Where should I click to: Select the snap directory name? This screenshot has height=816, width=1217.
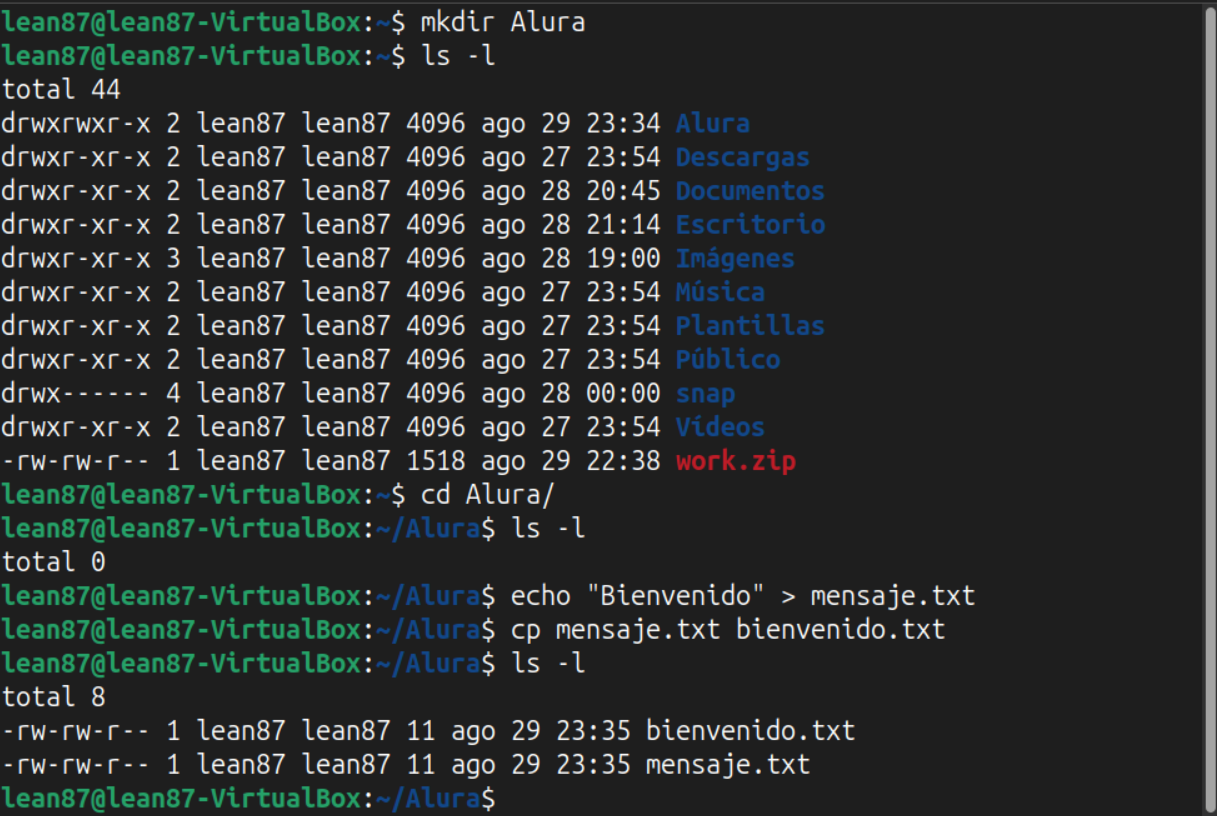[x=705, y=394]
